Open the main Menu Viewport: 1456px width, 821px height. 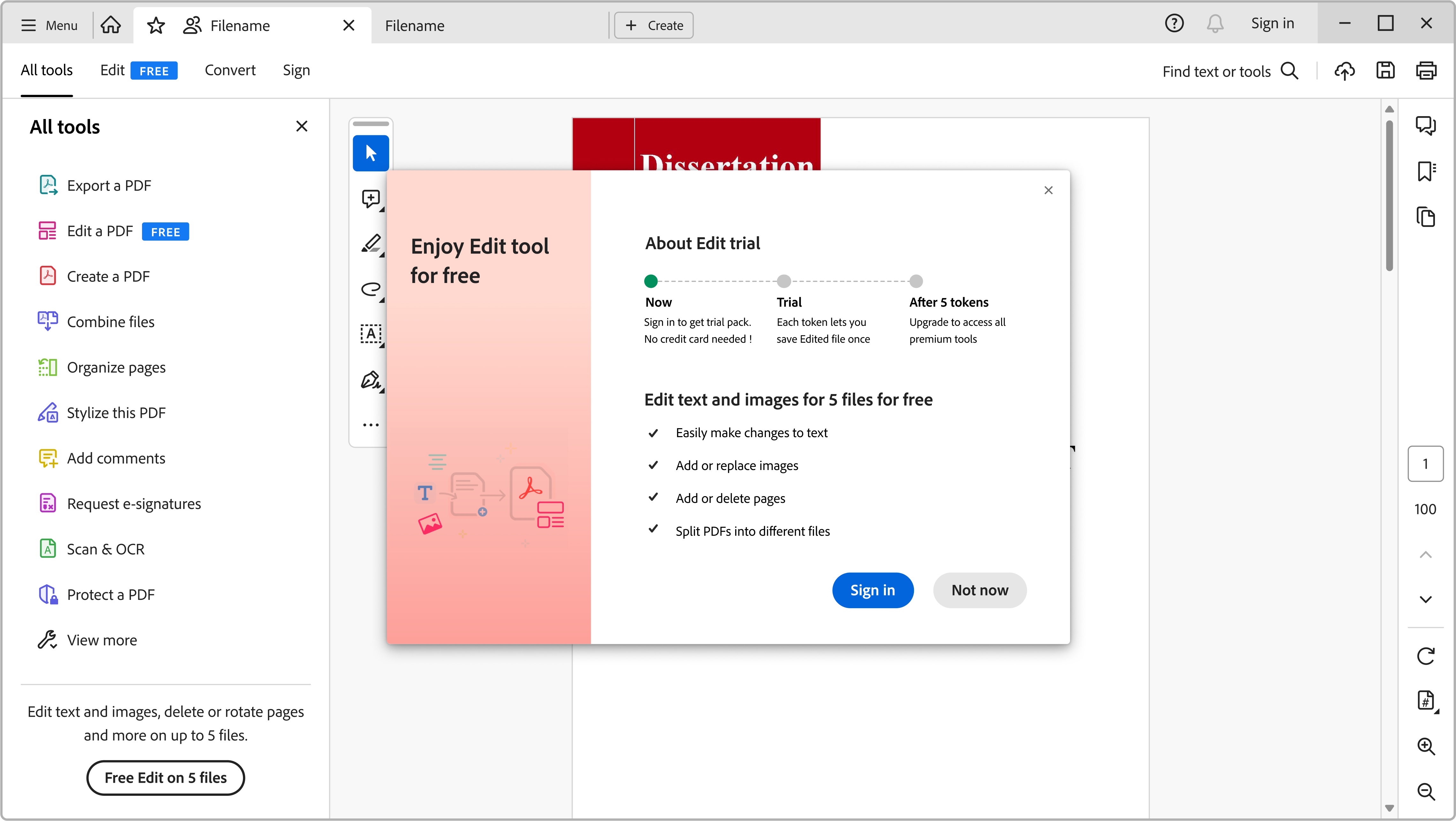[49, 26]
